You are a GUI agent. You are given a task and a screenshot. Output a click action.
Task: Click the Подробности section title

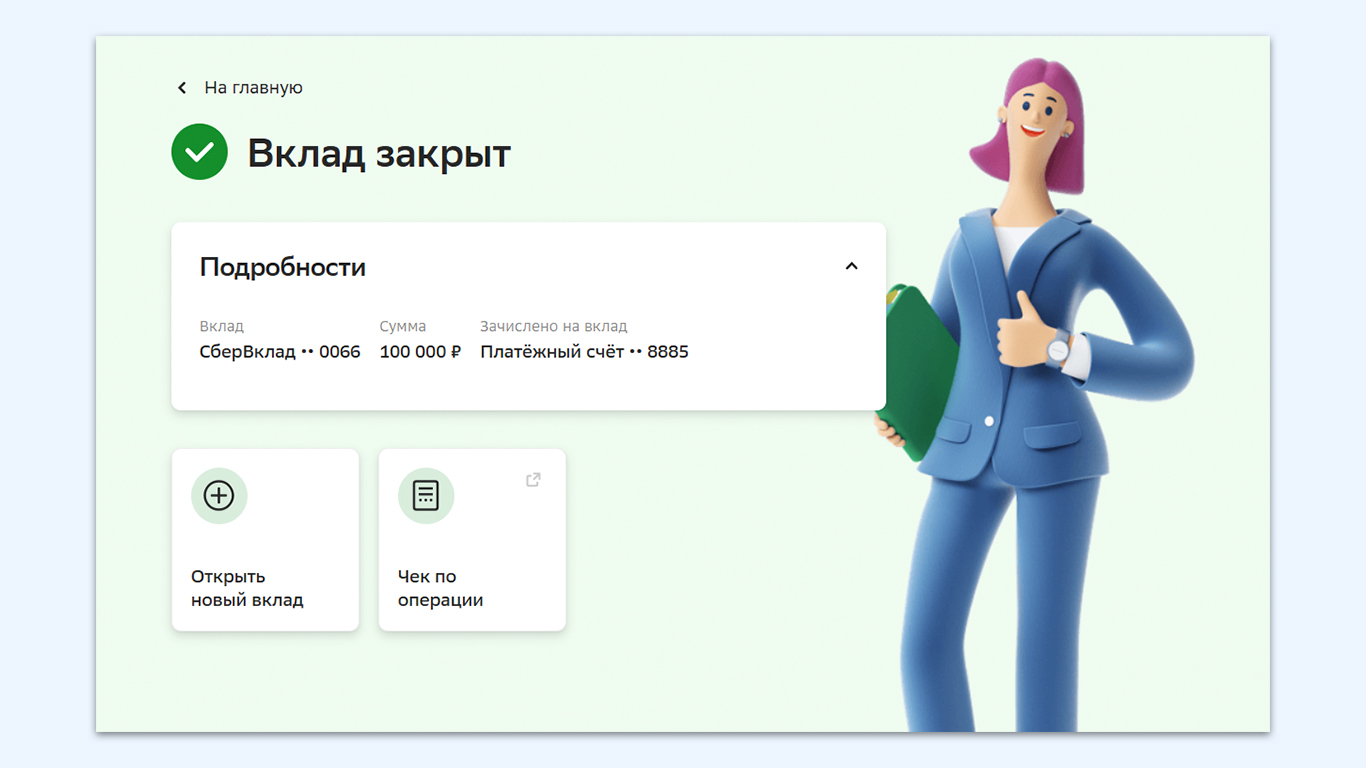click(x=283, y=267)
